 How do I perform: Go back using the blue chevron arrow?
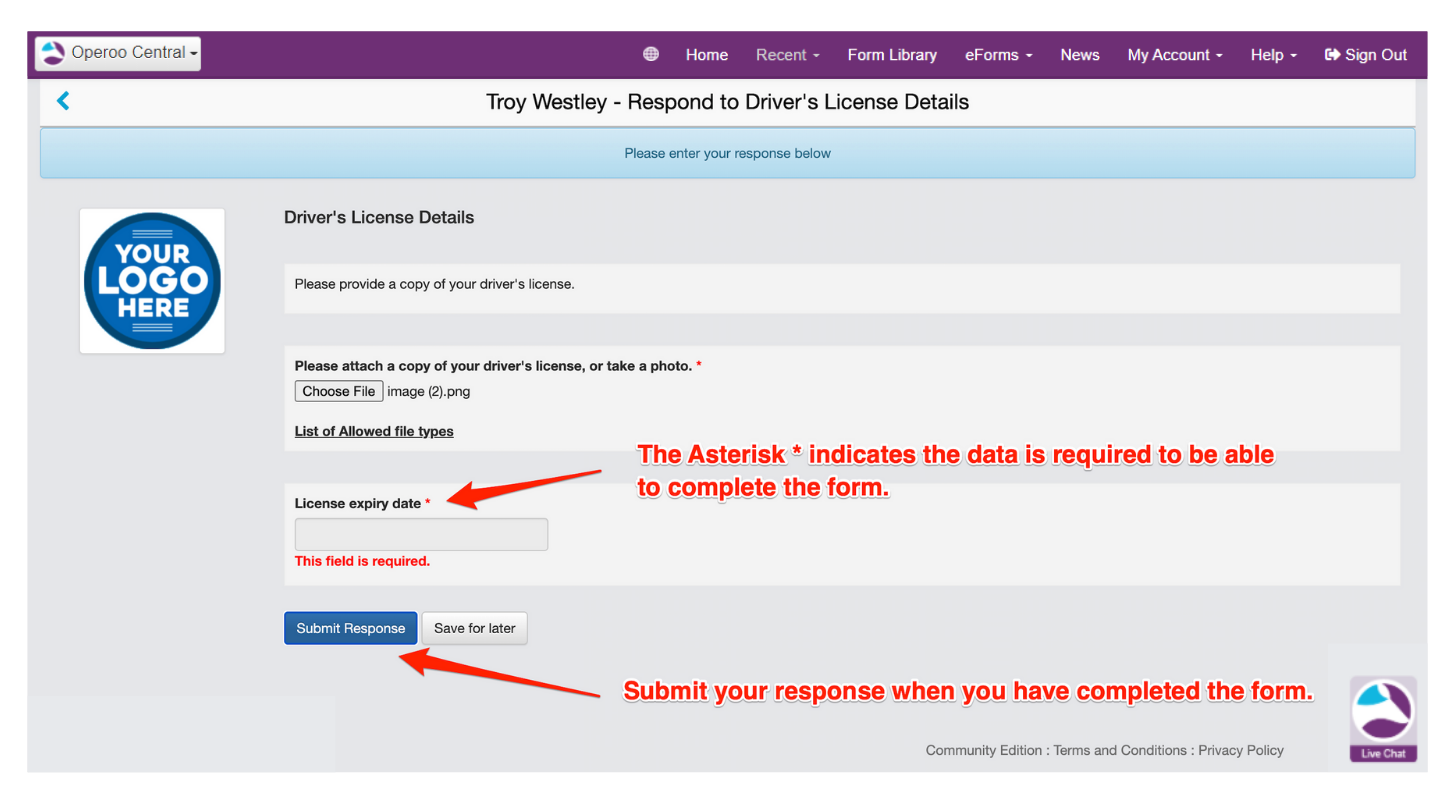(x=63, y=101)
